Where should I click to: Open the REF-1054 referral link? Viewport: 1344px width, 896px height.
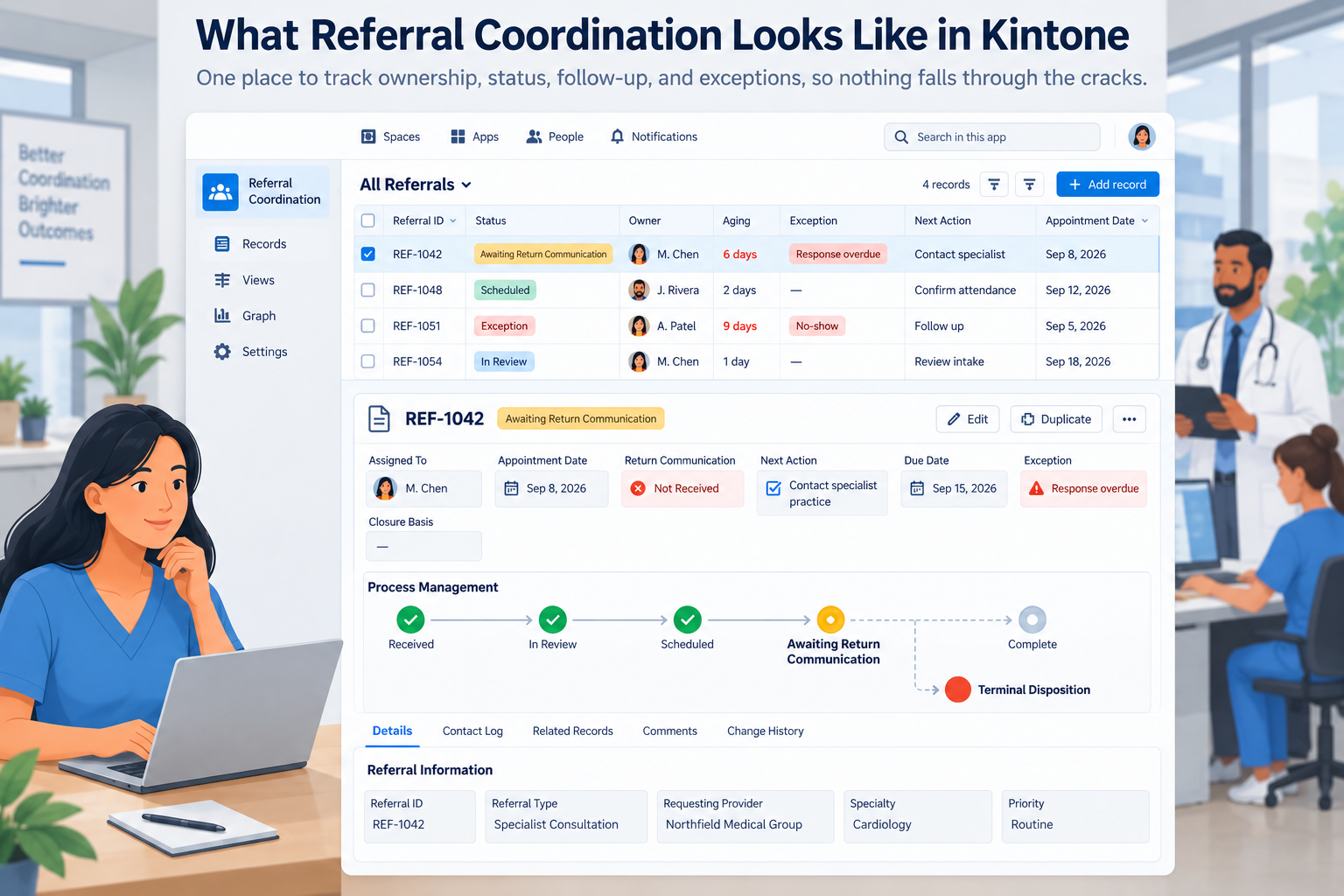point(417,361)
